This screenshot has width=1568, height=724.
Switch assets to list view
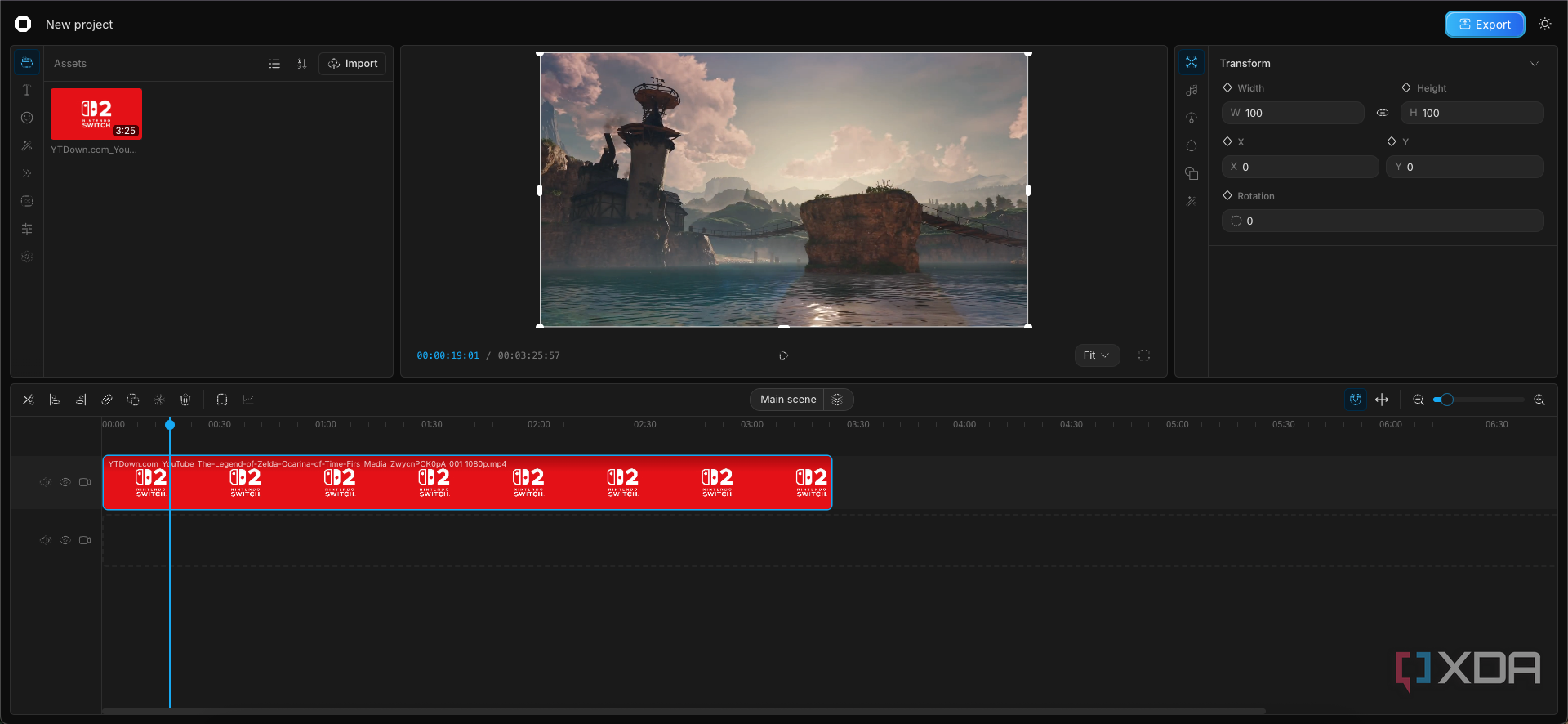[274, 64]
